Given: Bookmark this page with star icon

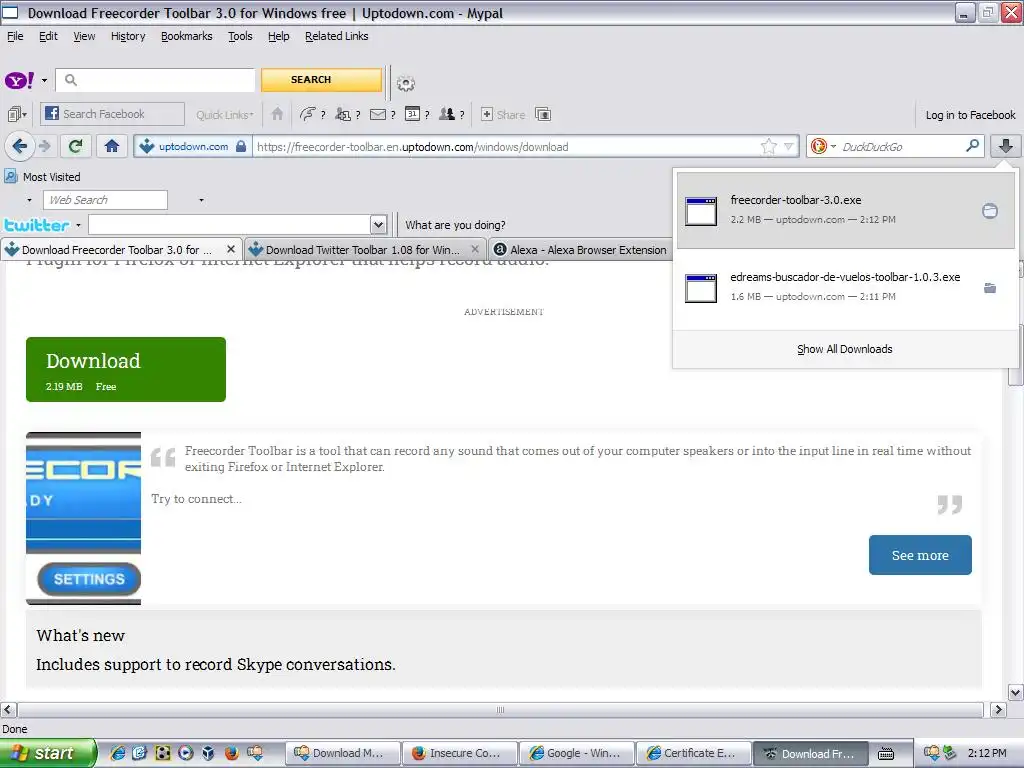Looking at the screenshot, I should (769, 146).
